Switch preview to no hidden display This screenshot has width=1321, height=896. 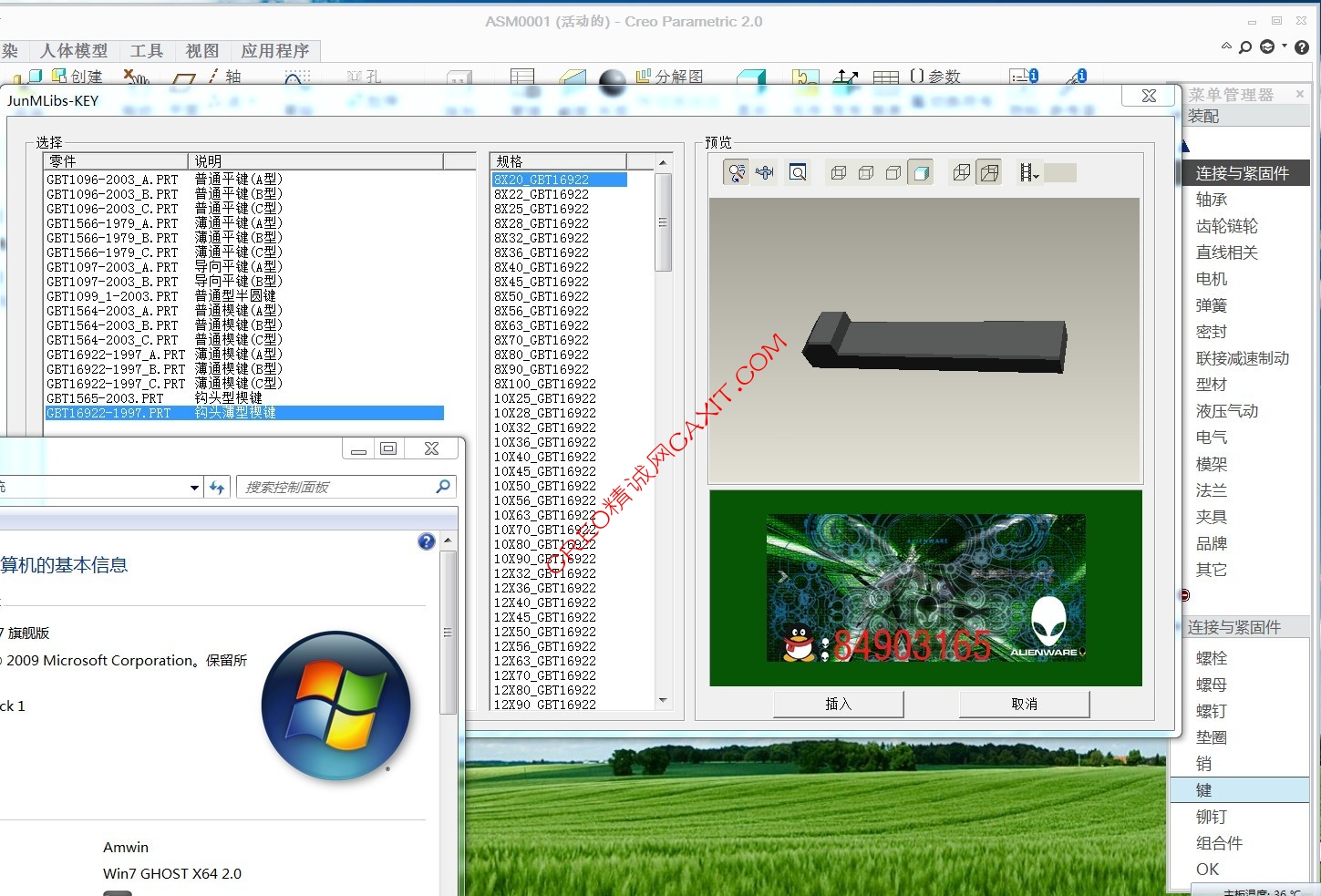pos(893,172)
